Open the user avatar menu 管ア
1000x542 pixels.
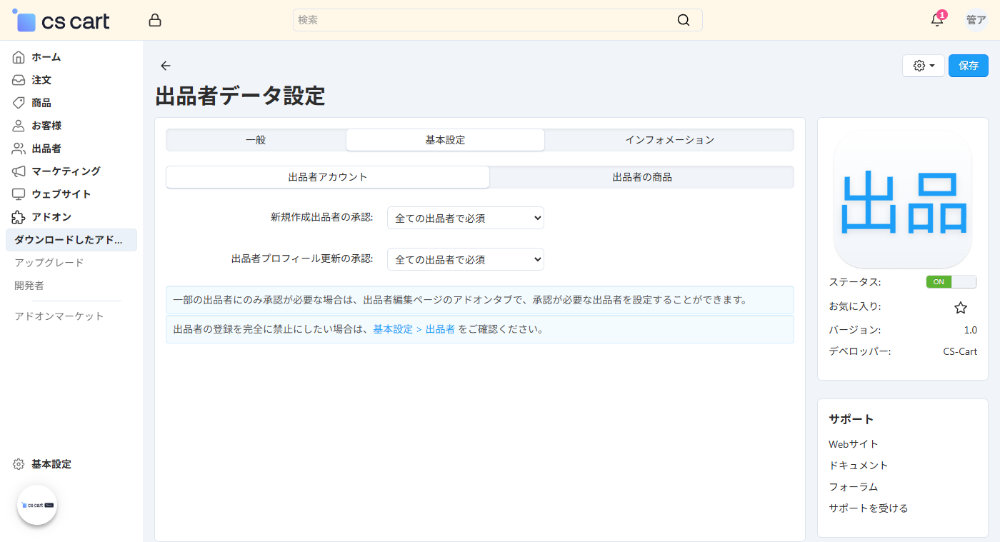pos(976,20)
